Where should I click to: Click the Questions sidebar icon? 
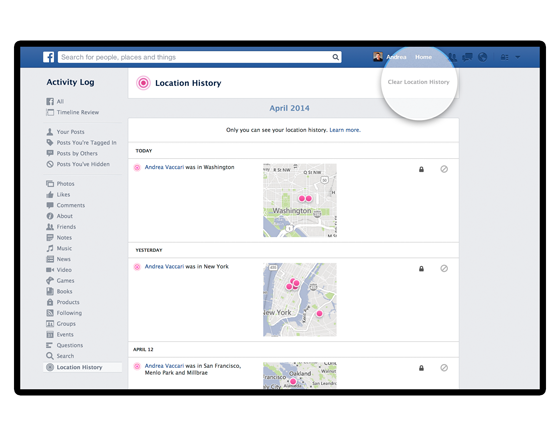click(x=50, y=345)
